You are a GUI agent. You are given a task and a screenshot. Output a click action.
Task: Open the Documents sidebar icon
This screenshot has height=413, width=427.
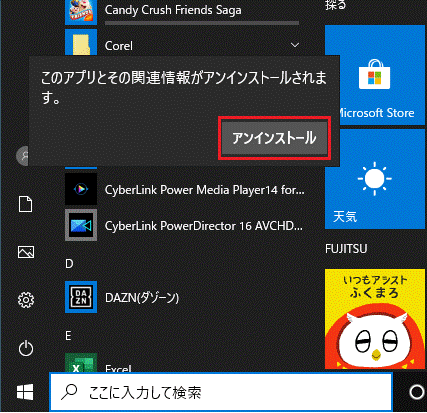point(26,204)
